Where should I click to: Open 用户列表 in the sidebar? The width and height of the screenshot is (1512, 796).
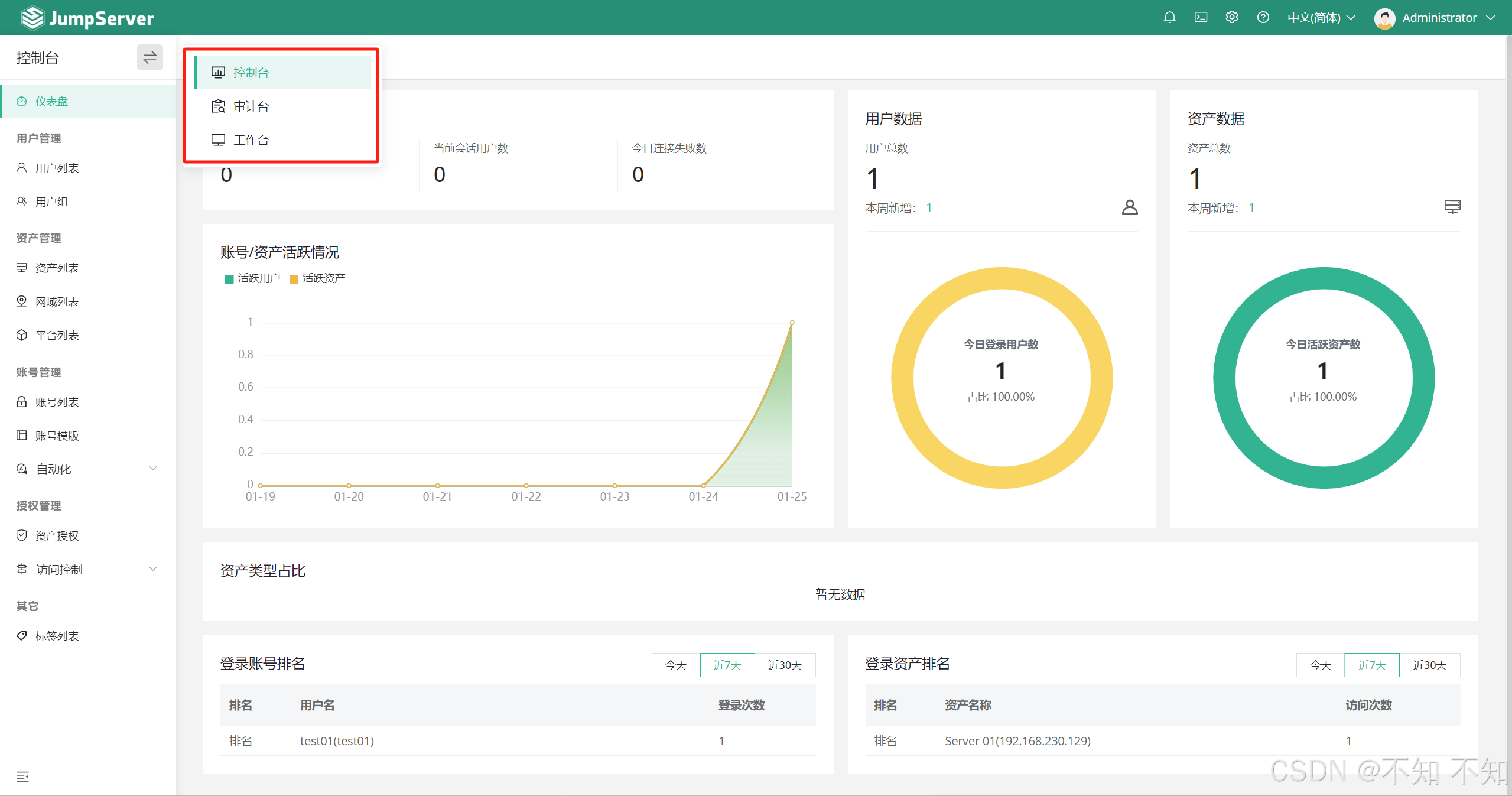pyautogui.click(x=57, y=168)
